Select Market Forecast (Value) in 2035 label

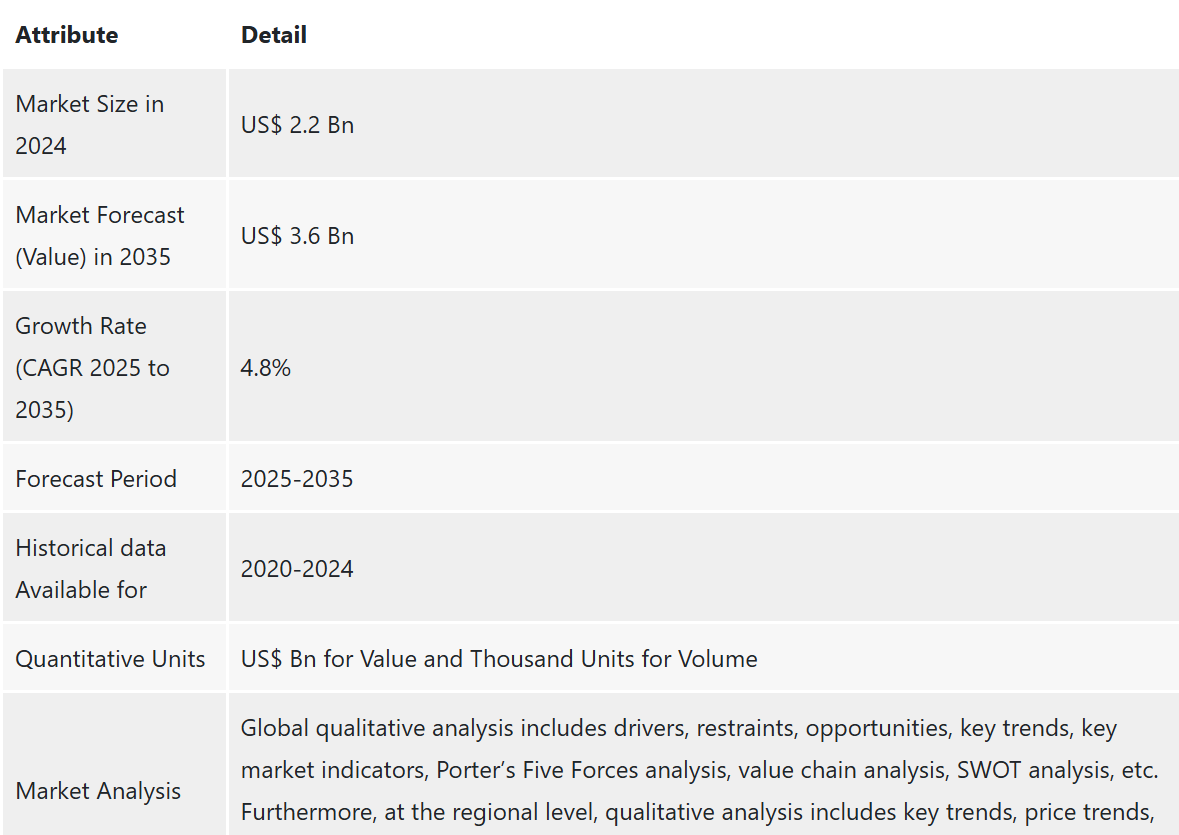99,236
